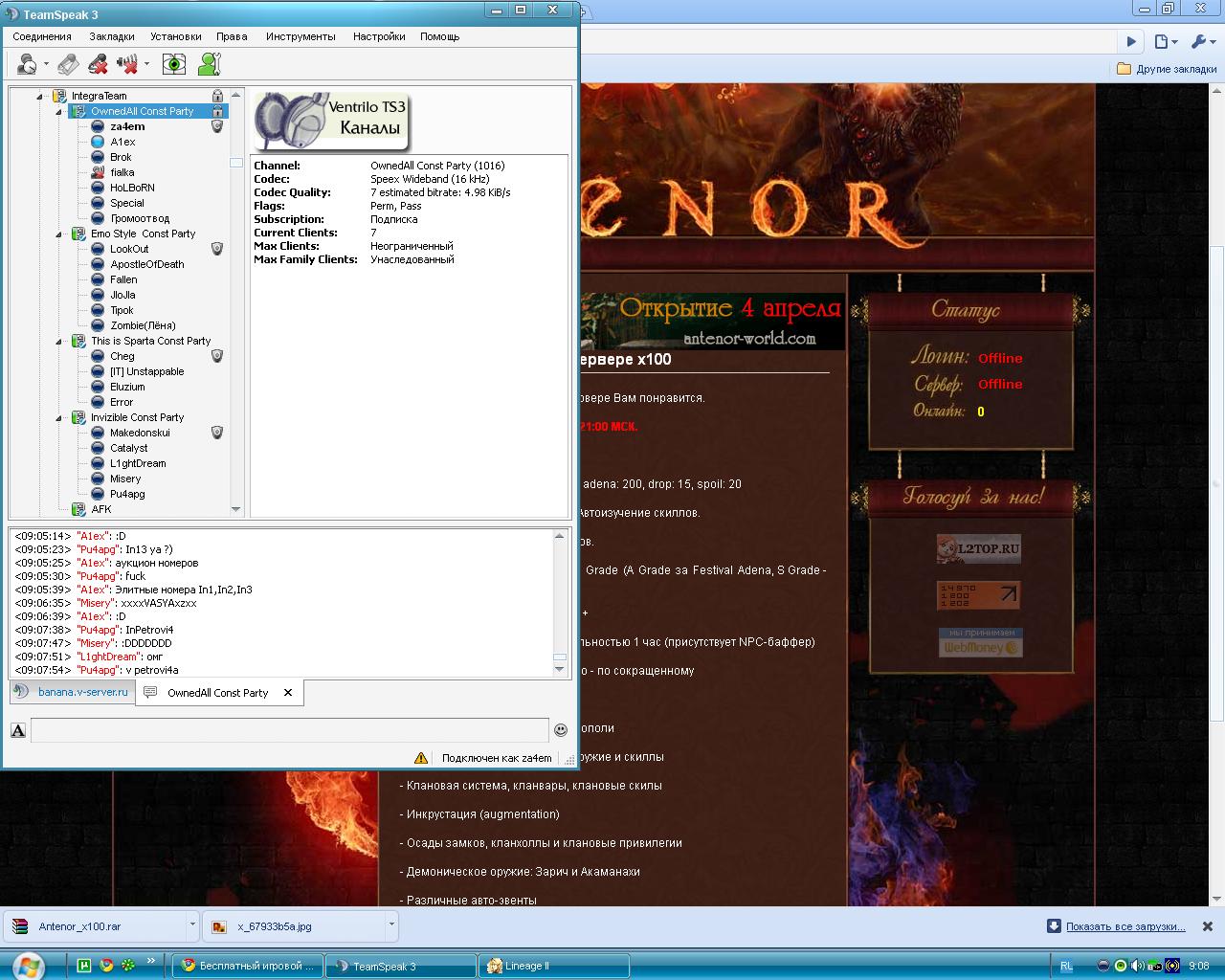Click fialka's muted speaker icon
Screen dimensions: 1225x980
click(98, 172)
